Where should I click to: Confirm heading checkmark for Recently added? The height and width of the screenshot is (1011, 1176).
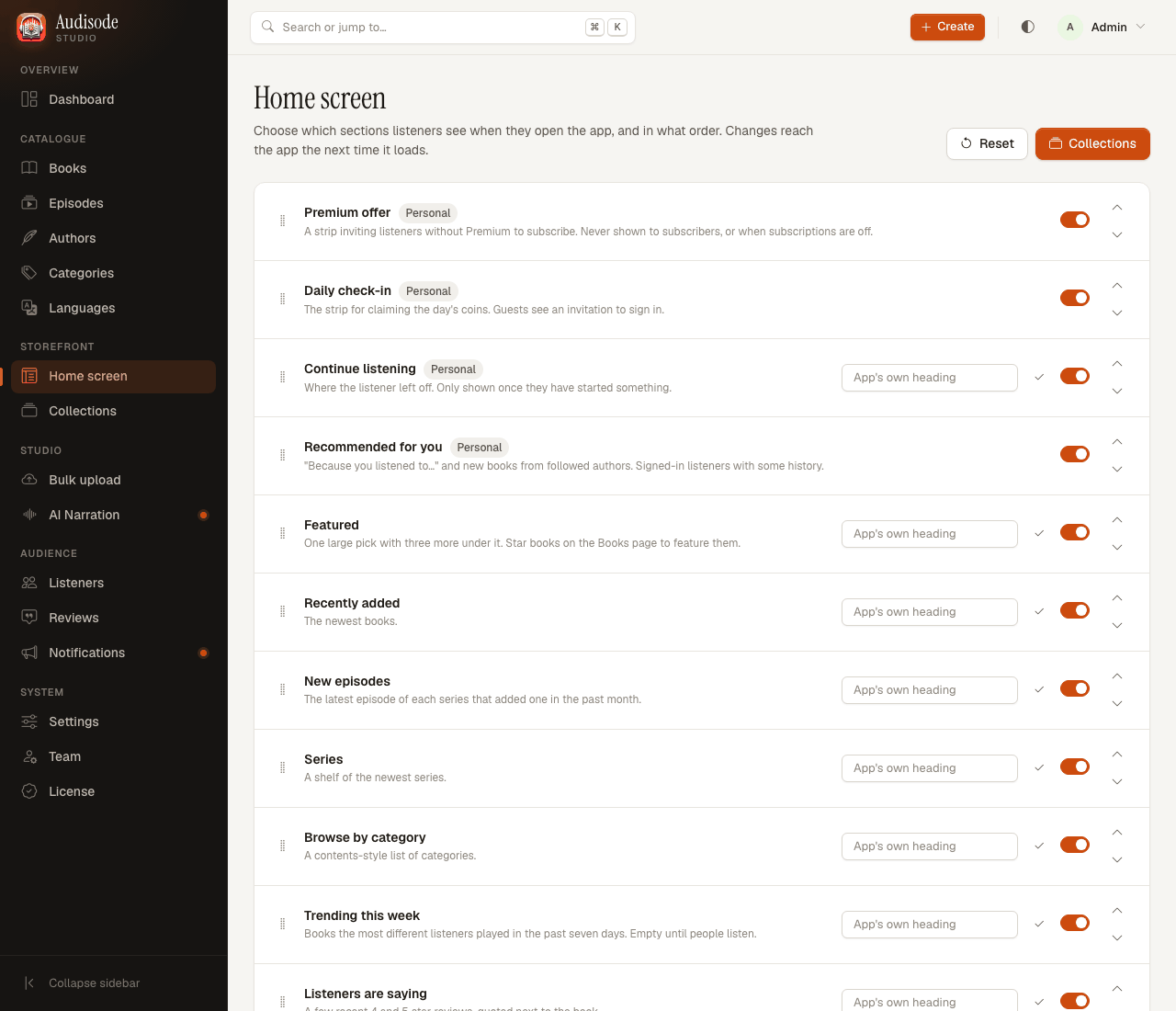click(1039, 611)
